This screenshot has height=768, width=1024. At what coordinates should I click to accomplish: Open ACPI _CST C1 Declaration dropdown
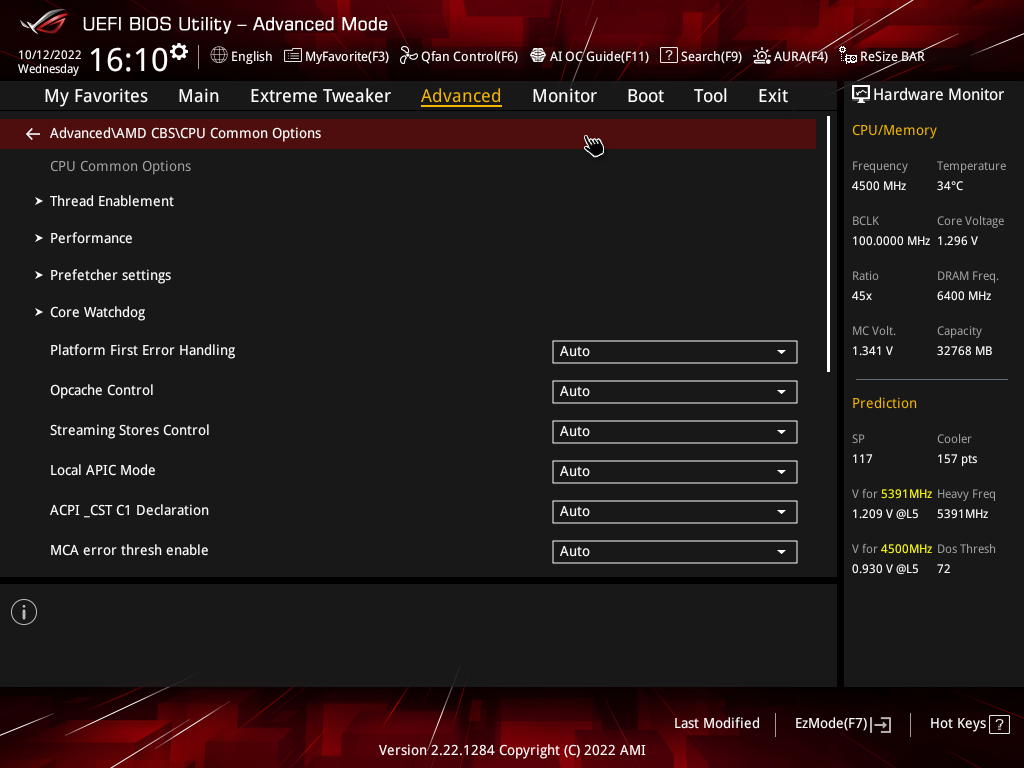[675, 511]
